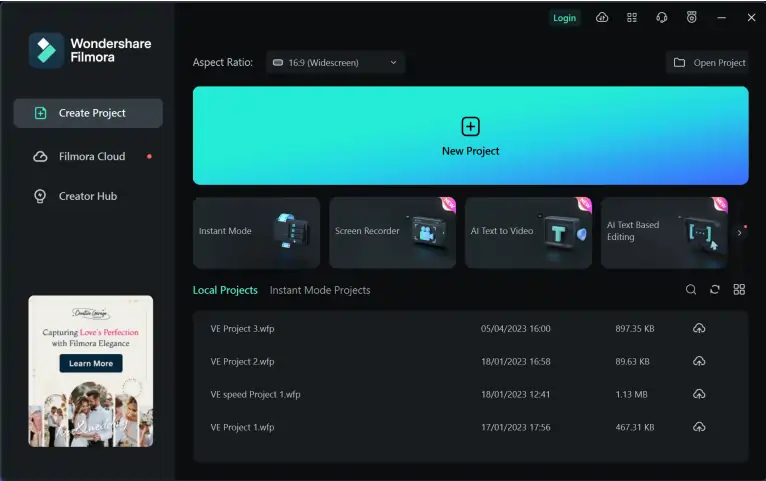
Task: Click the headset support icon
Action: pos(662,18)
